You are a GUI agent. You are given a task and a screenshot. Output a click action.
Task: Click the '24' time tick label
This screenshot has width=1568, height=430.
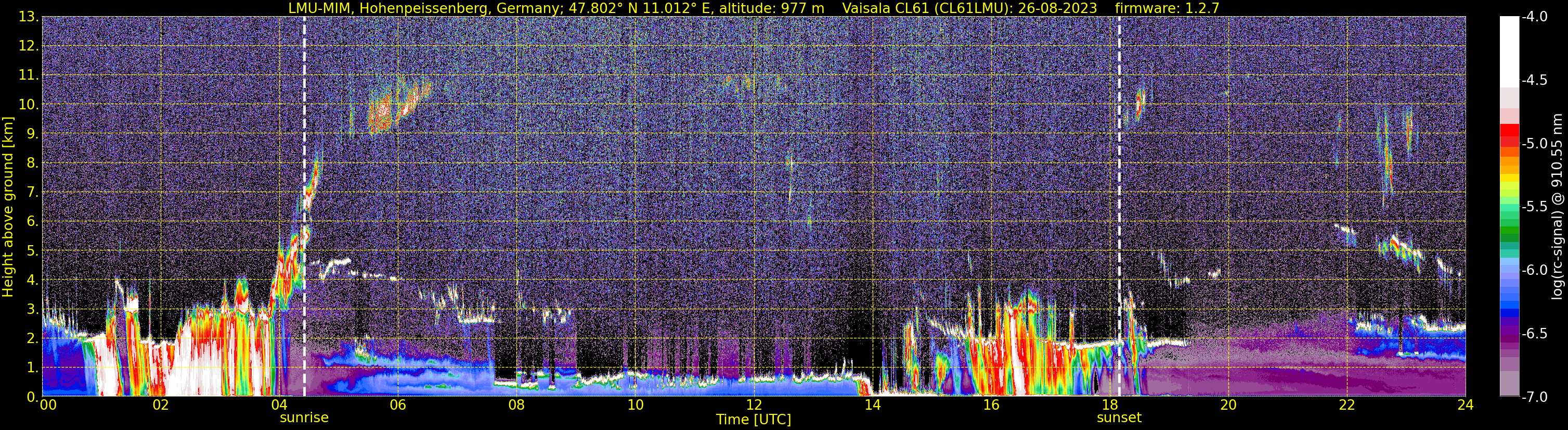(1465, 405)
